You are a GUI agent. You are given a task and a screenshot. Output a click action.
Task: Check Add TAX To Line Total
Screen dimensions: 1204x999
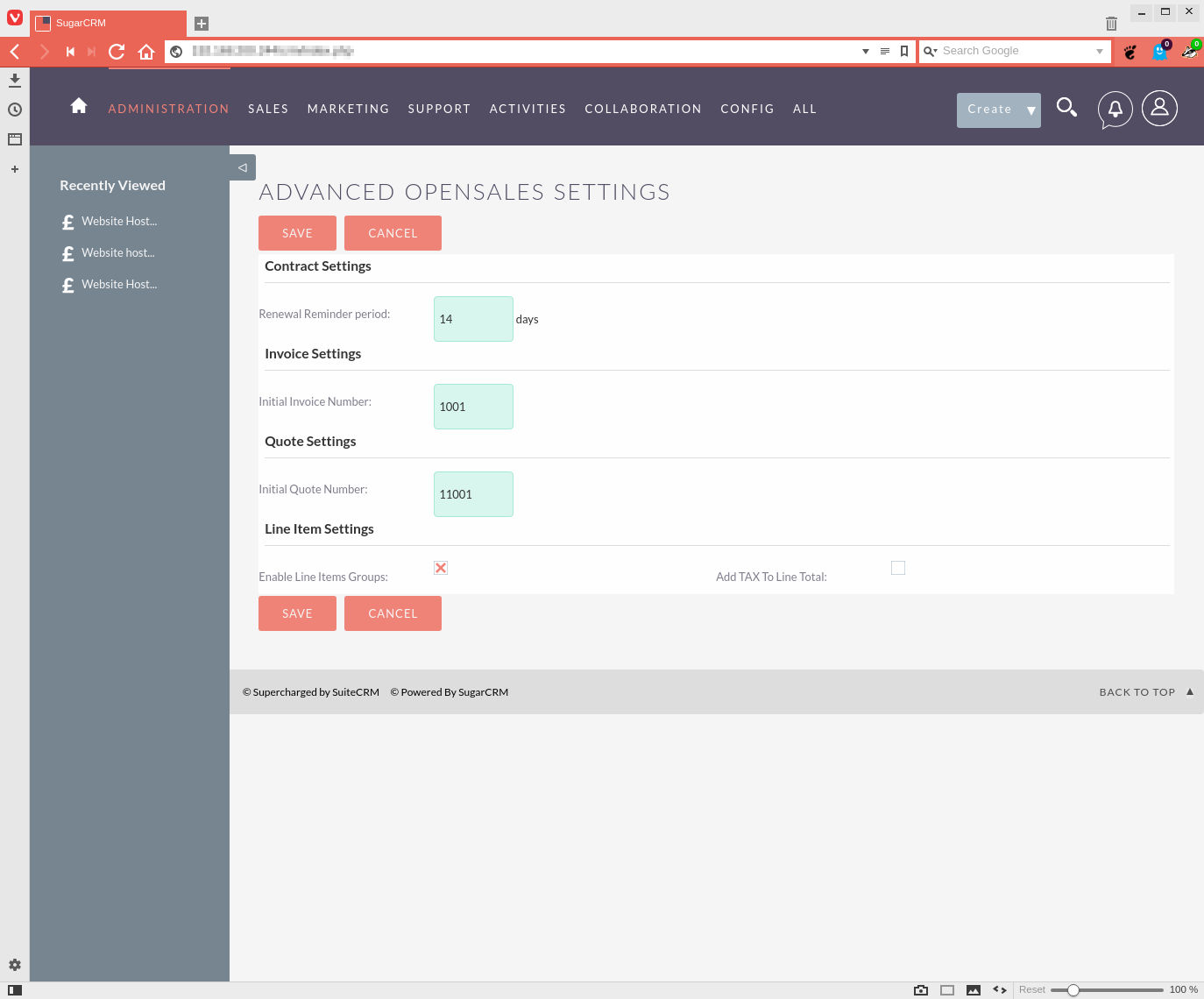tap(898, 568)
